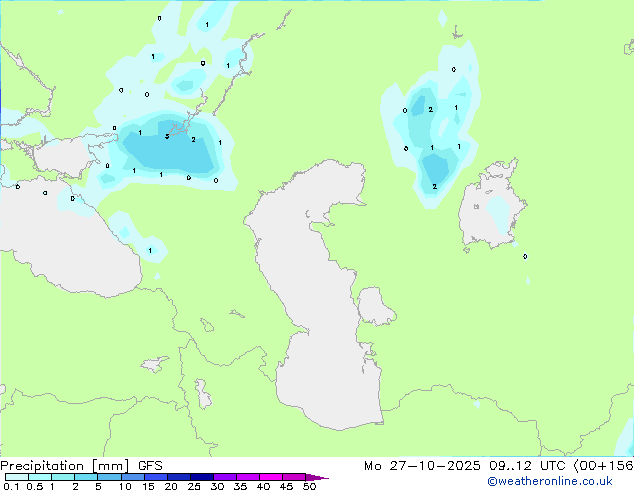634x490 pixels.
Task: Select legend swatch between 0.1 and 0.5
Action: (x=17, y=477)
